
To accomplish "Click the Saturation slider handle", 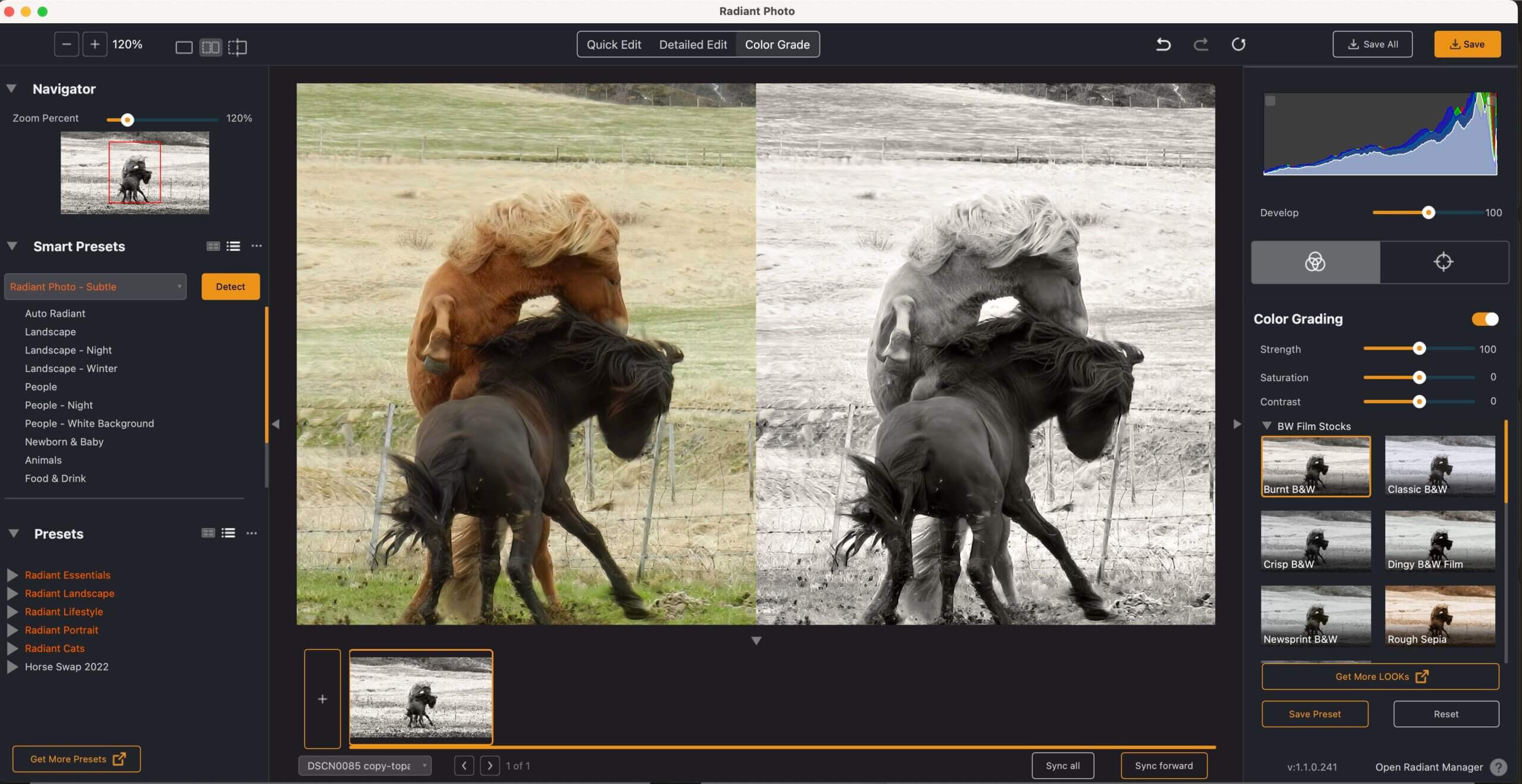I will pos(1419,377).
